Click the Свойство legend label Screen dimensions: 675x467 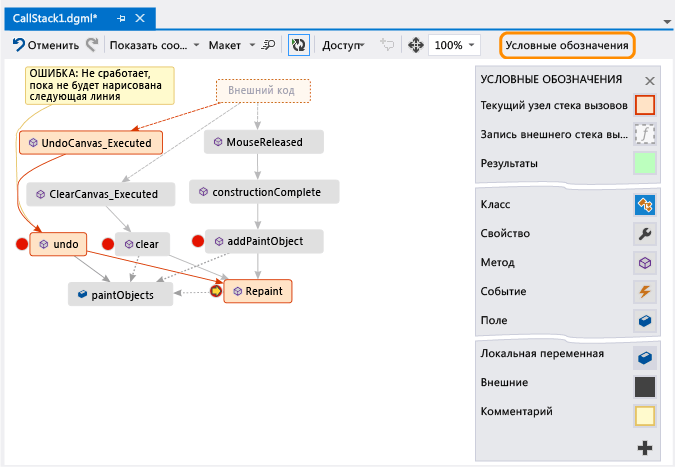(x=505, y=234)
